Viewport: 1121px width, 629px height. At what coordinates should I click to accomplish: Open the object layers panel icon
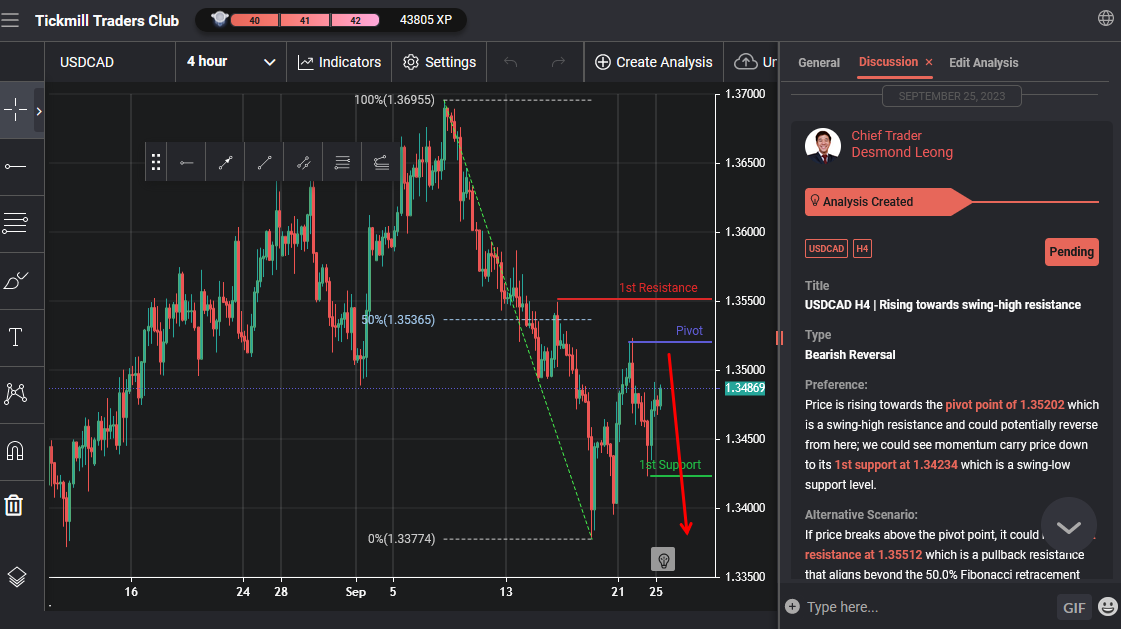coord(16,577)
